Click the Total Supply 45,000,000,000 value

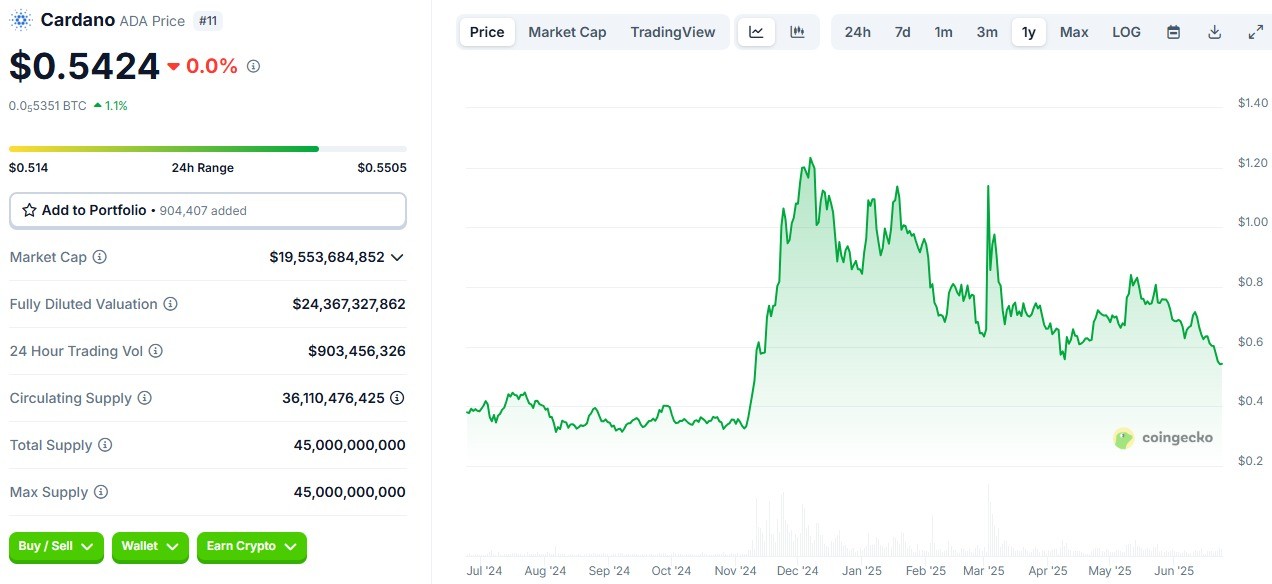(x=350, y=445)
